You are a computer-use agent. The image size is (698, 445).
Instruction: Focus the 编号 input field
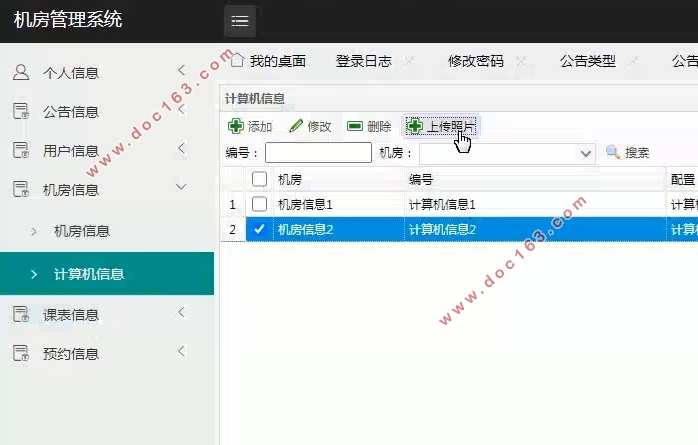[318, 153]
